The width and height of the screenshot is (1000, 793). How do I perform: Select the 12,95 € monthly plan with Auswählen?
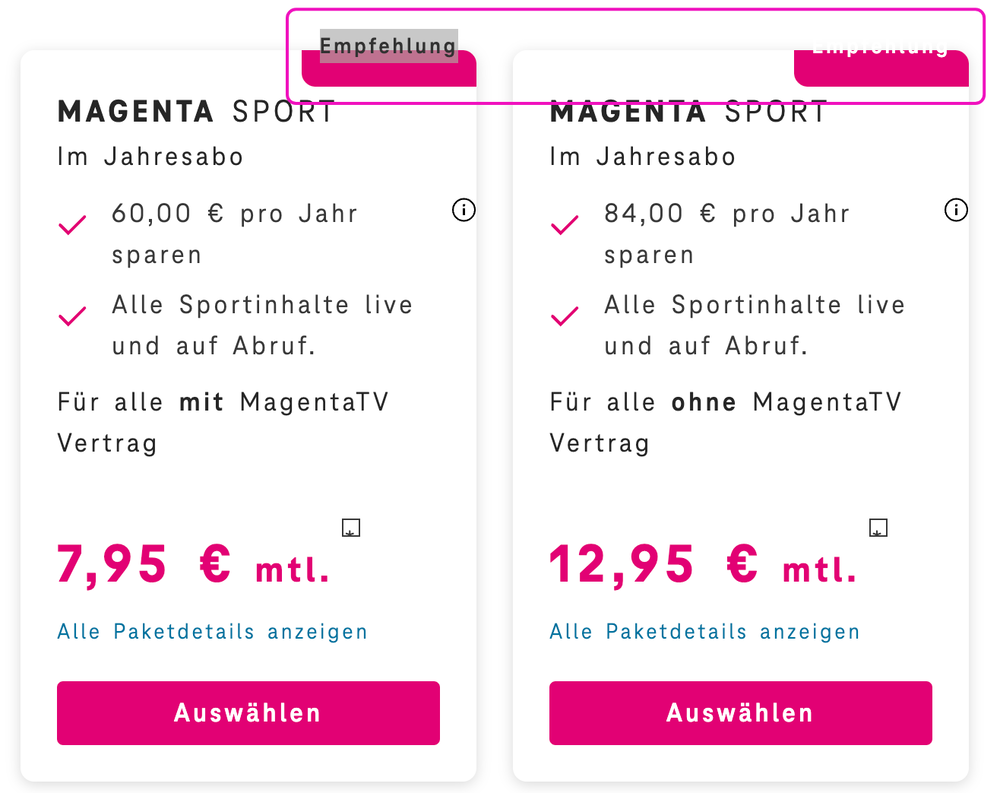point(740,712)
